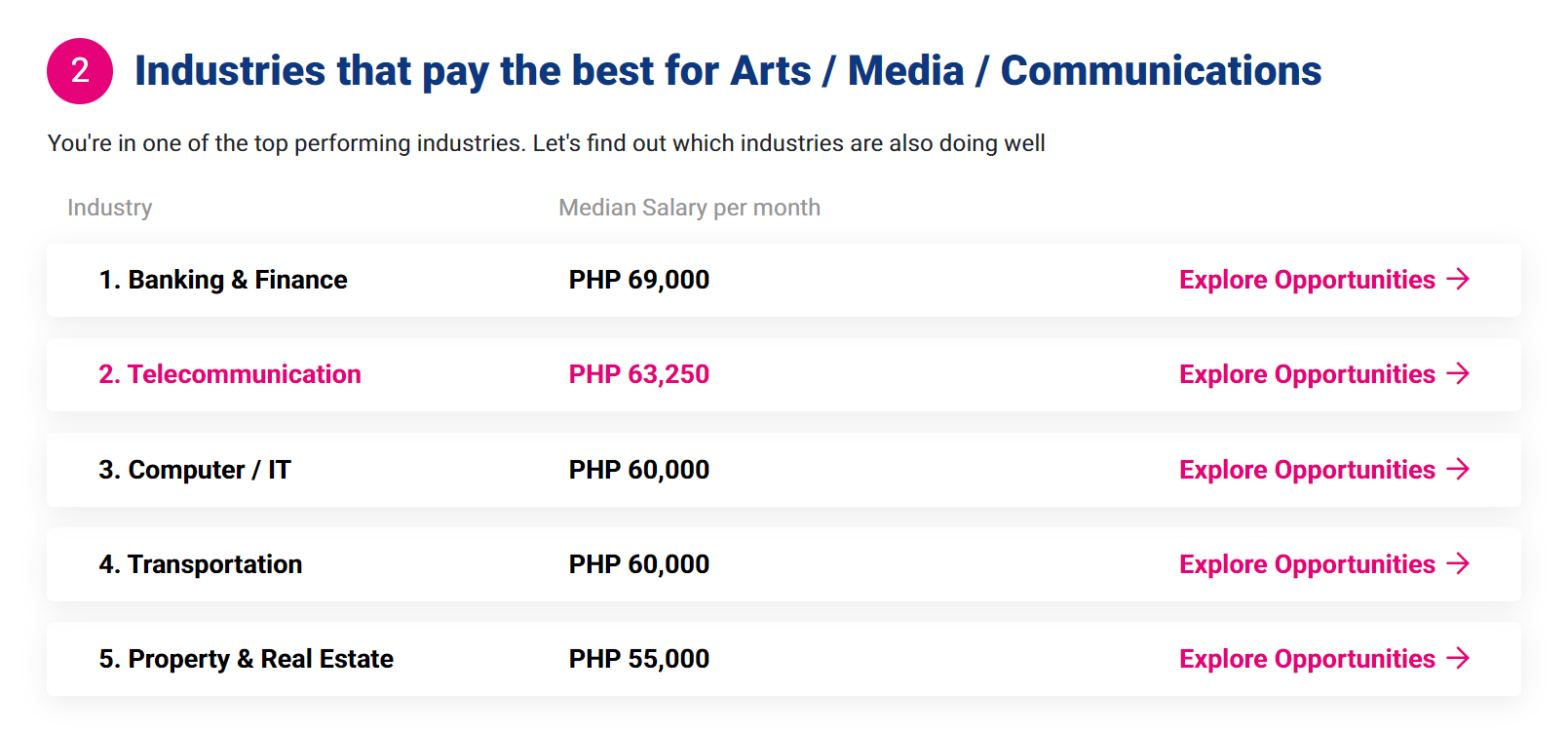This screenshot has width=1568, height=732.
Task: Click the arrow icon in Banking & Finance row
Action: (1458, 280)
